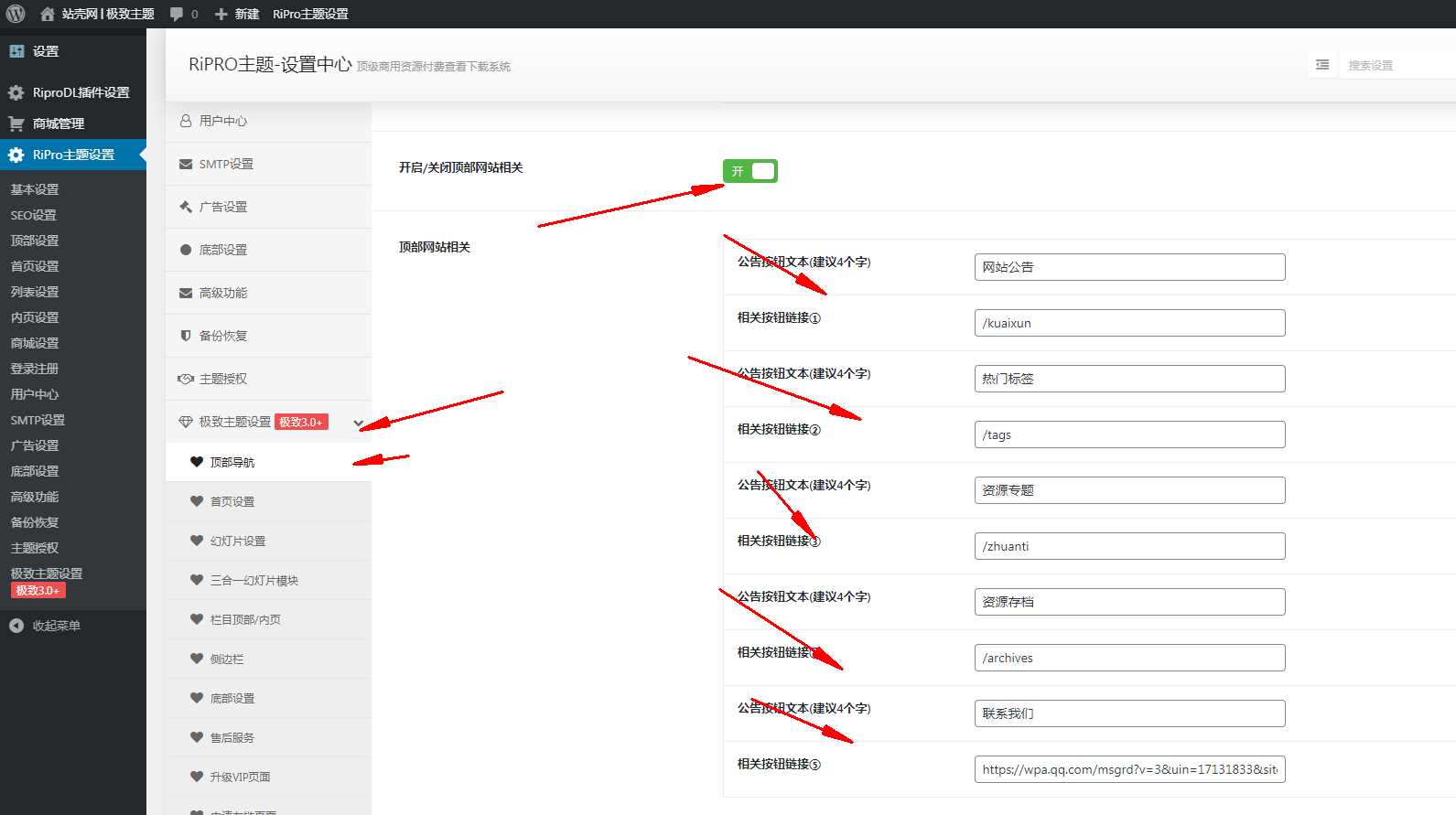Click the 资源专题 text field
The width and height of the screenshot is (1456, 815).
click(x=1129, y=490)
